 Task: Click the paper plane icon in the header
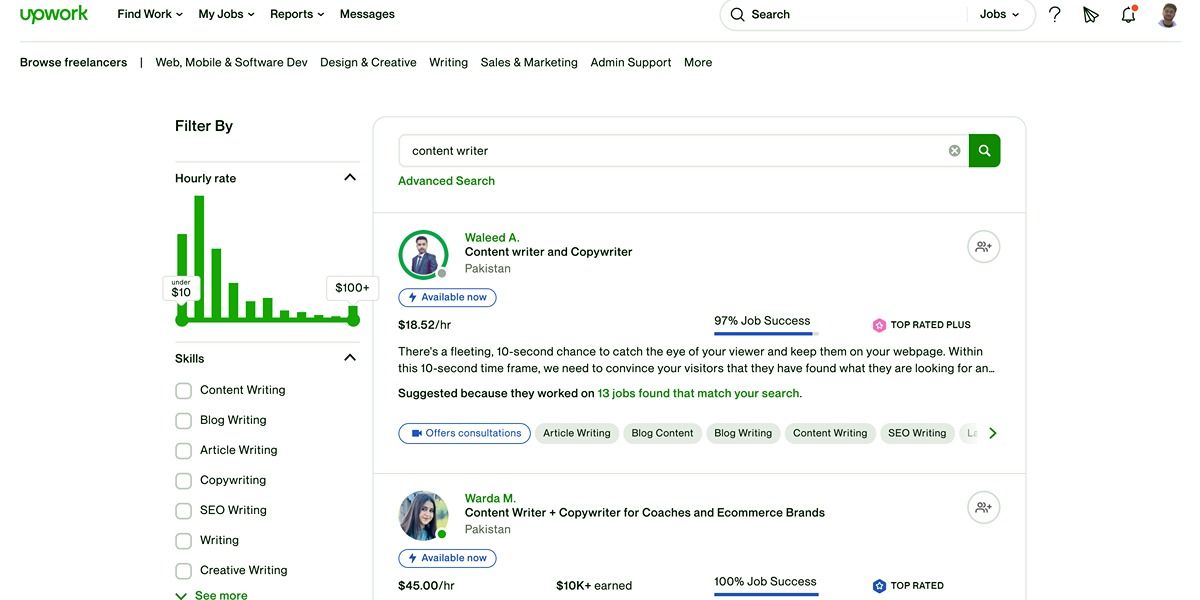click(x=1090, y=14)
